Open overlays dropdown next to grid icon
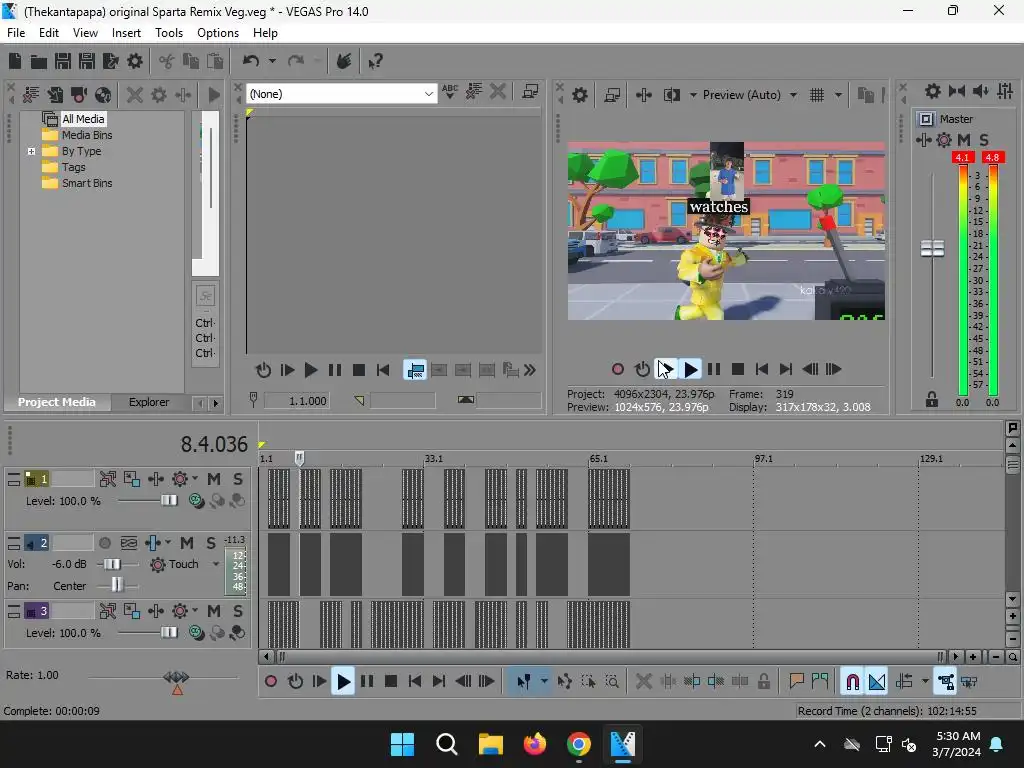 tap(838, 95)
